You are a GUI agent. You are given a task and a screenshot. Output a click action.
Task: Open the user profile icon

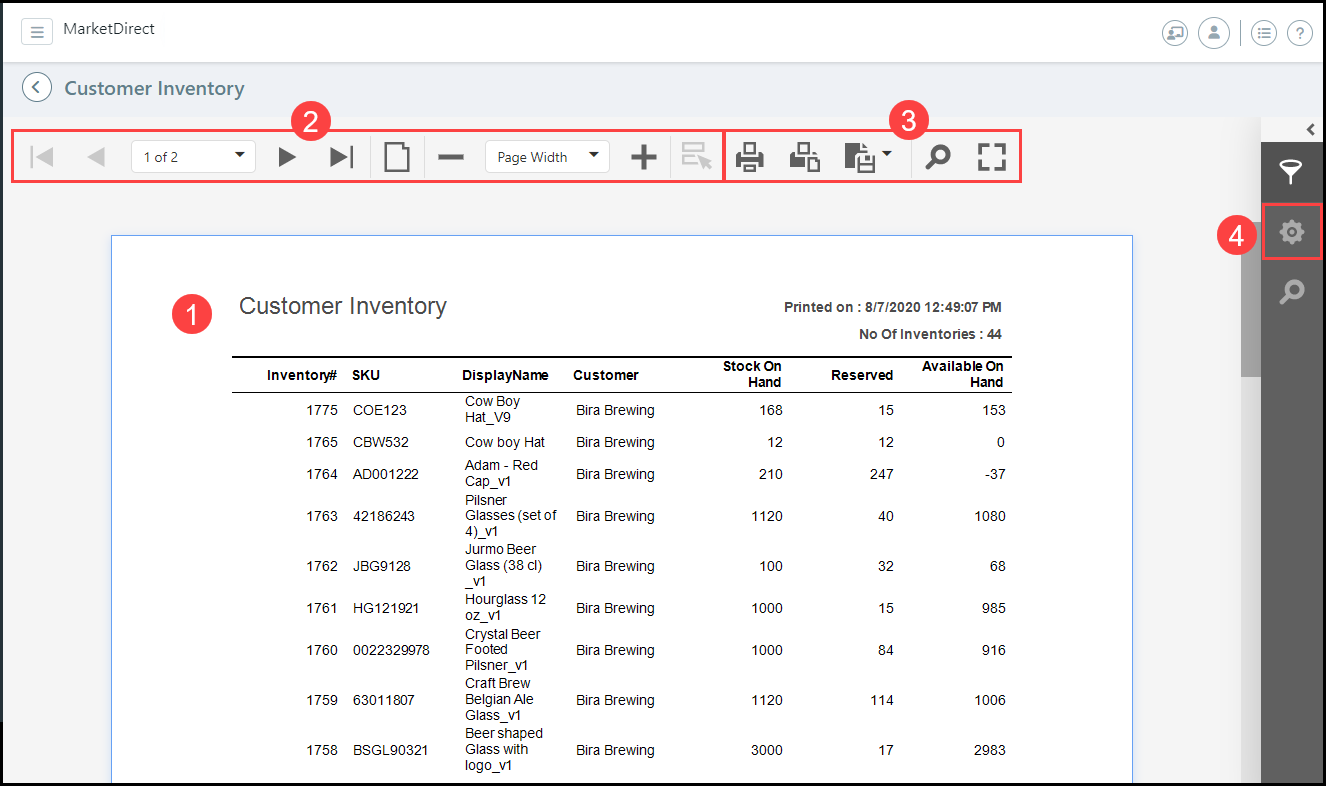1213,33
